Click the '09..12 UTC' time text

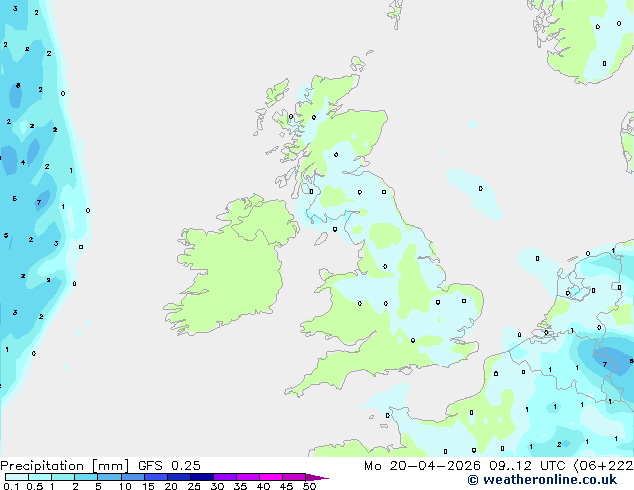(527, 466)
